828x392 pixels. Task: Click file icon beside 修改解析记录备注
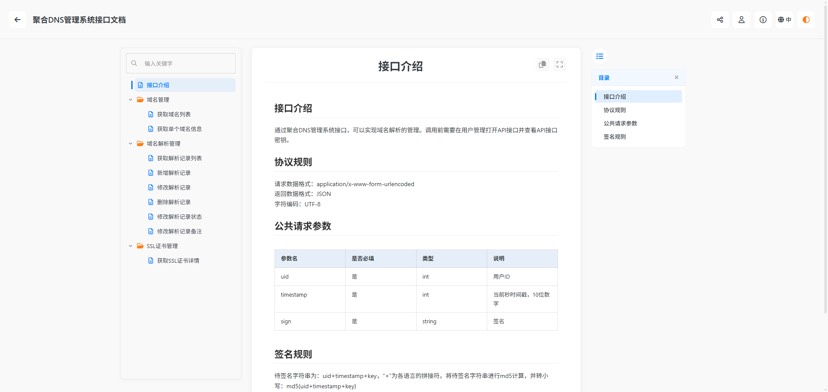[x=150, y=231]
